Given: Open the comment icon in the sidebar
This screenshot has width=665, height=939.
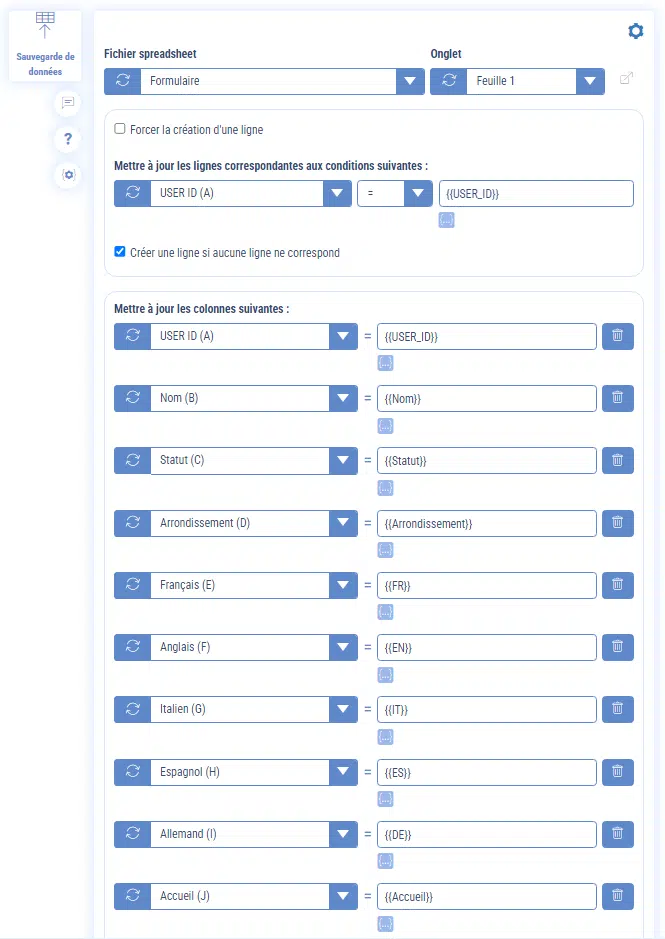Looking at the screenshot, I should pyautogui.click(x=68, y=102).
